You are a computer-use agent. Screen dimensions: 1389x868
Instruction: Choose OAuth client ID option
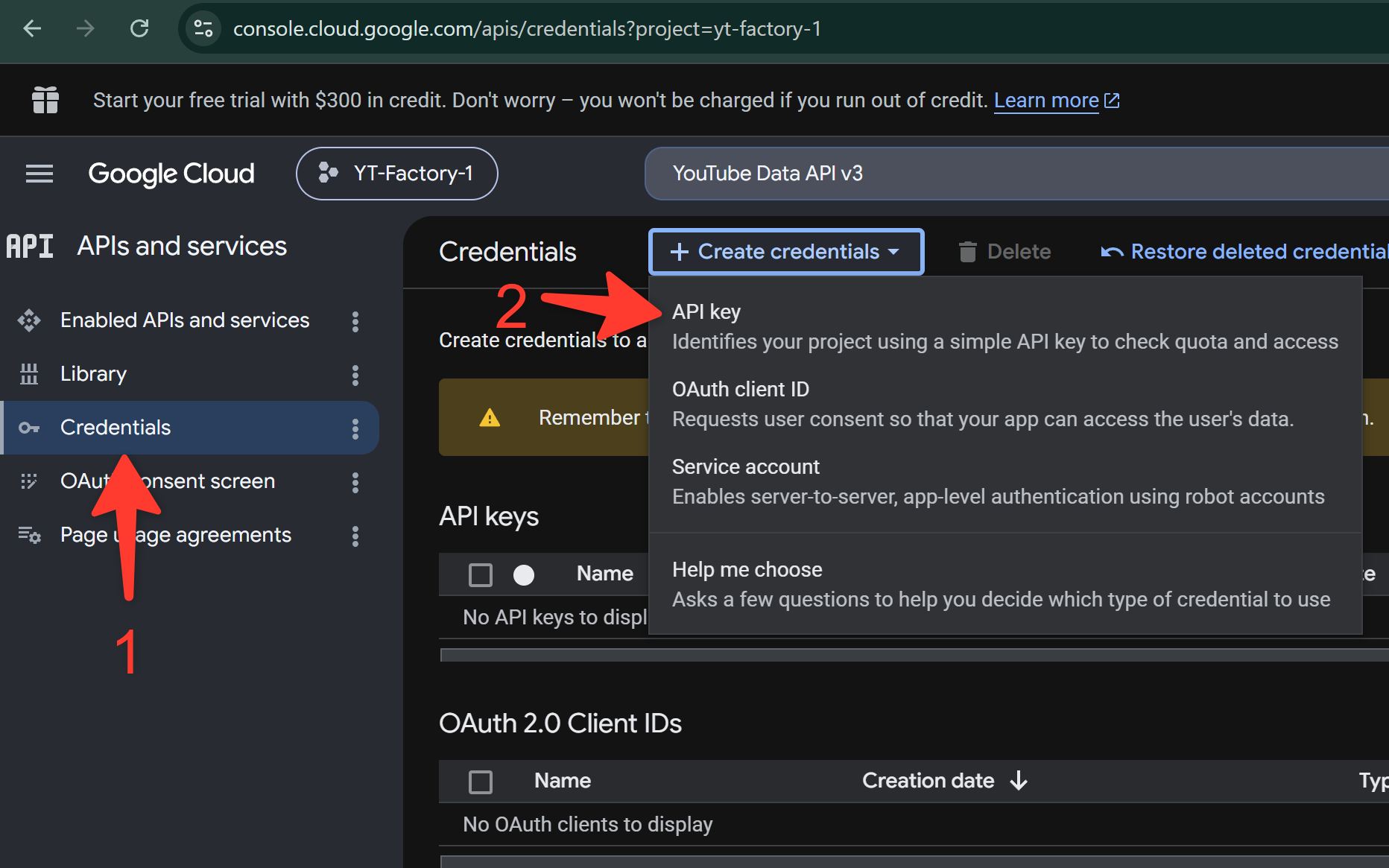[1005, 404]
